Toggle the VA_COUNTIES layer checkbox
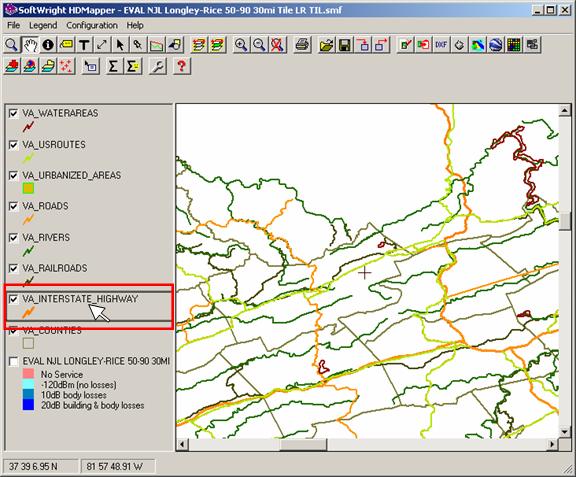Screen dimensions: 576x477 pyautogui.click(x=14, y=331)
